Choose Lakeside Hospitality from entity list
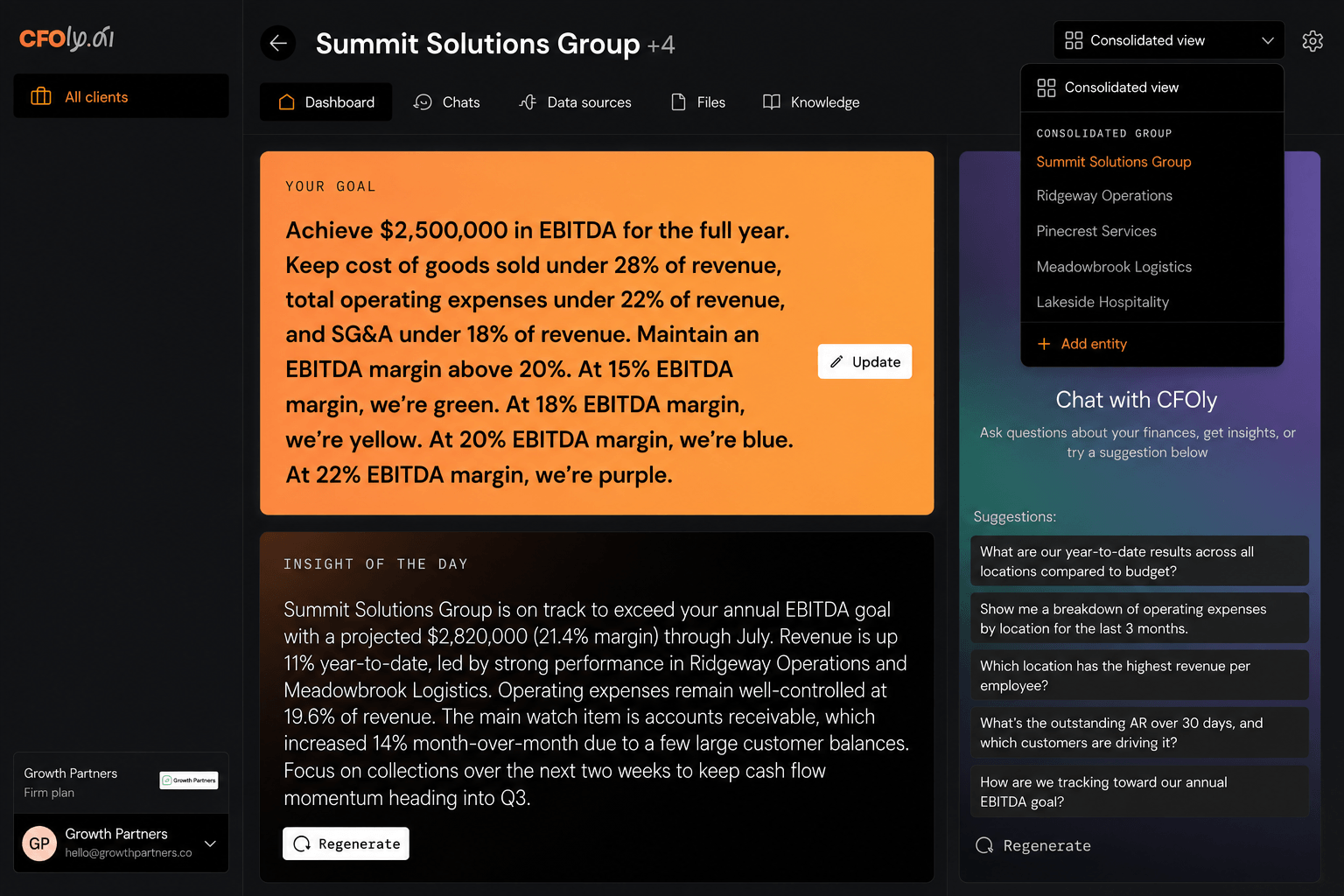The image size is (1344, 896). 1102,302
